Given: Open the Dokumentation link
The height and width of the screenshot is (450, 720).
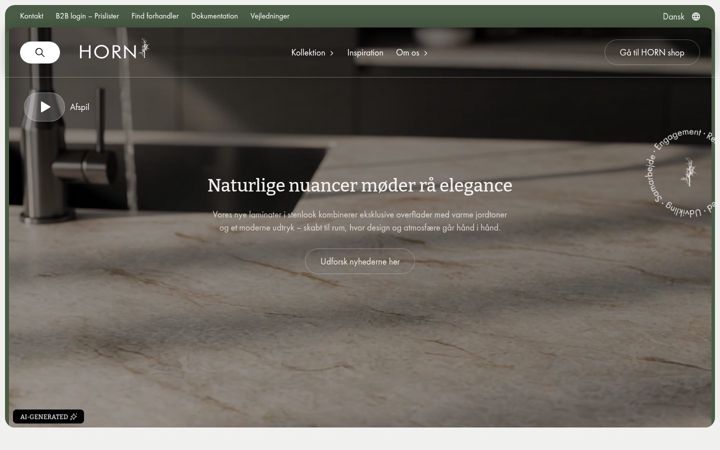Looking at the screenshot, I should click(214, 16).
